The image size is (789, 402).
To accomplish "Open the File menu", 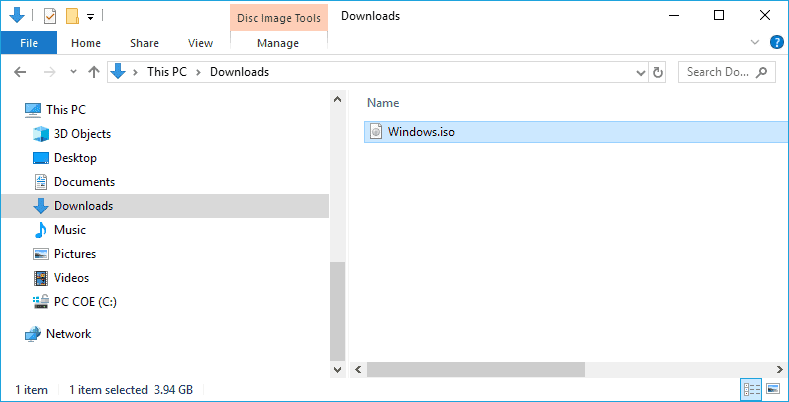I will point(29,43).
